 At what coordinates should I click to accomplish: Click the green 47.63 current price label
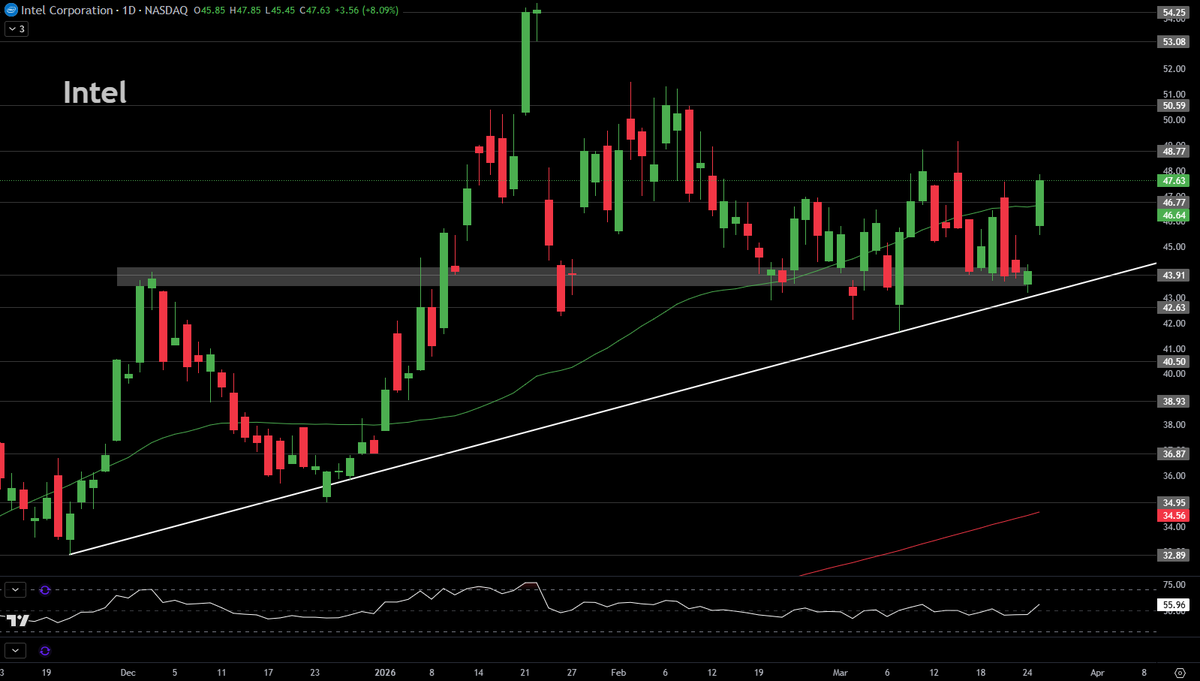click(x=1173, y=181)
